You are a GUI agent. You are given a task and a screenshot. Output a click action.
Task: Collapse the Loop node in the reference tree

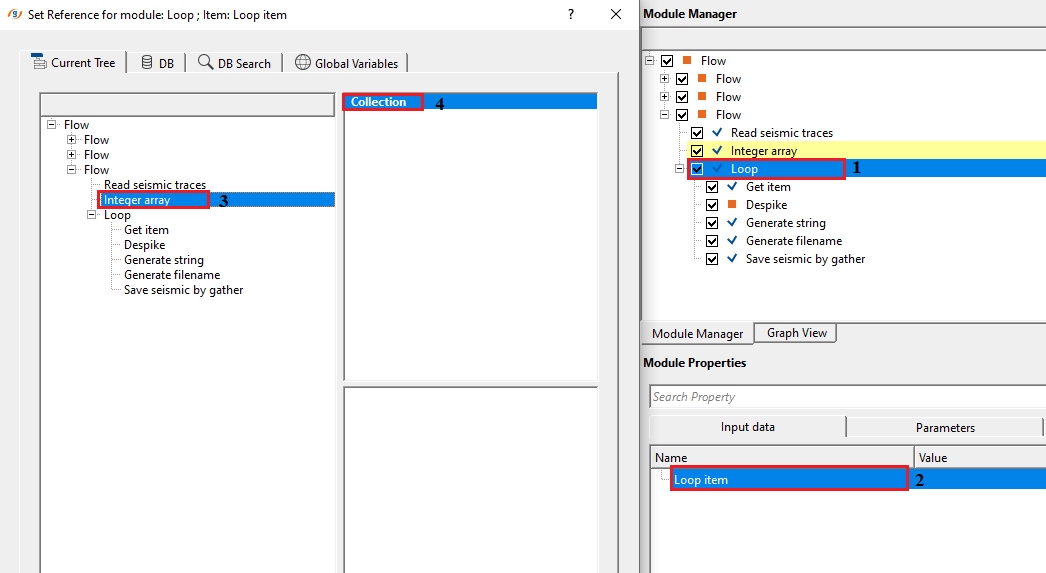coord(92,215)
